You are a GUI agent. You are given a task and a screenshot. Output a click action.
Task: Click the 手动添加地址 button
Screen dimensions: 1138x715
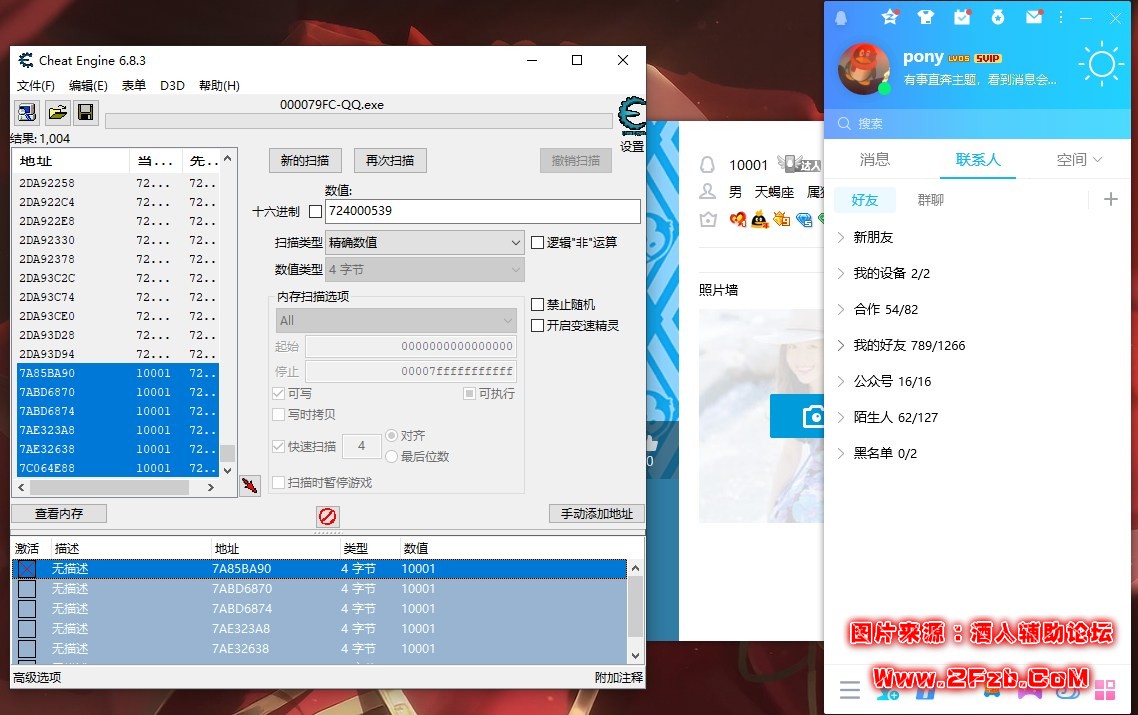click(x=597, y=513)
